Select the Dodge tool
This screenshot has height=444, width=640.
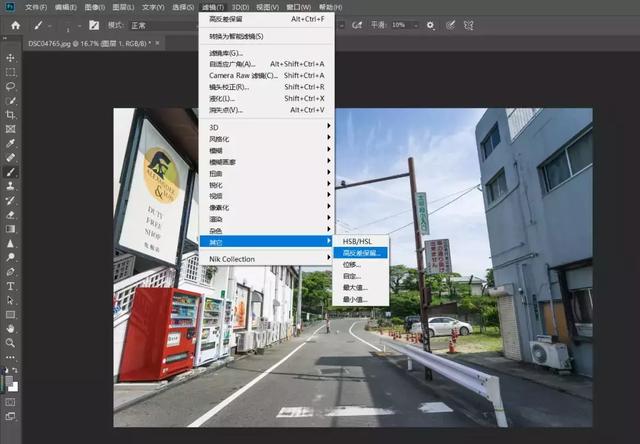(x=11, y=257)
